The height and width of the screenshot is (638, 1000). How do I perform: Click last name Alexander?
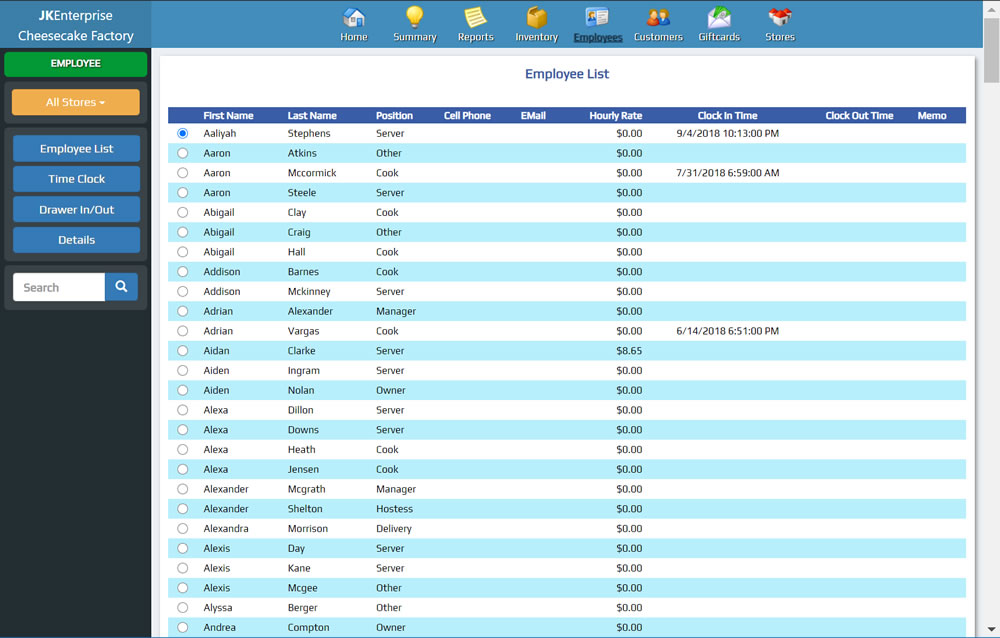310,311
